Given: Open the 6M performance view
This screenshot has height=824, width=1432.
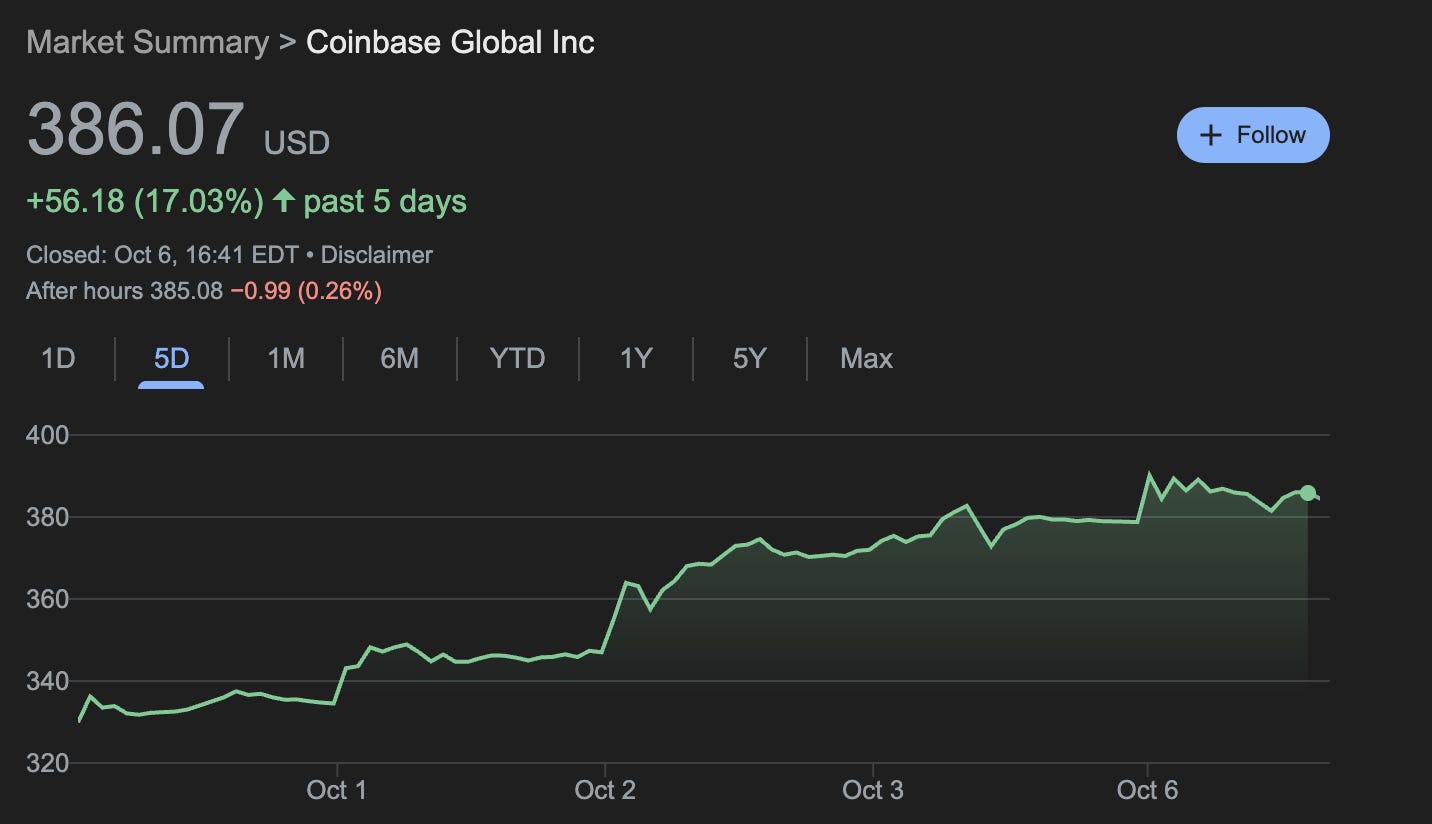Looking at the screenshot, I should click(x=399, y=358).
